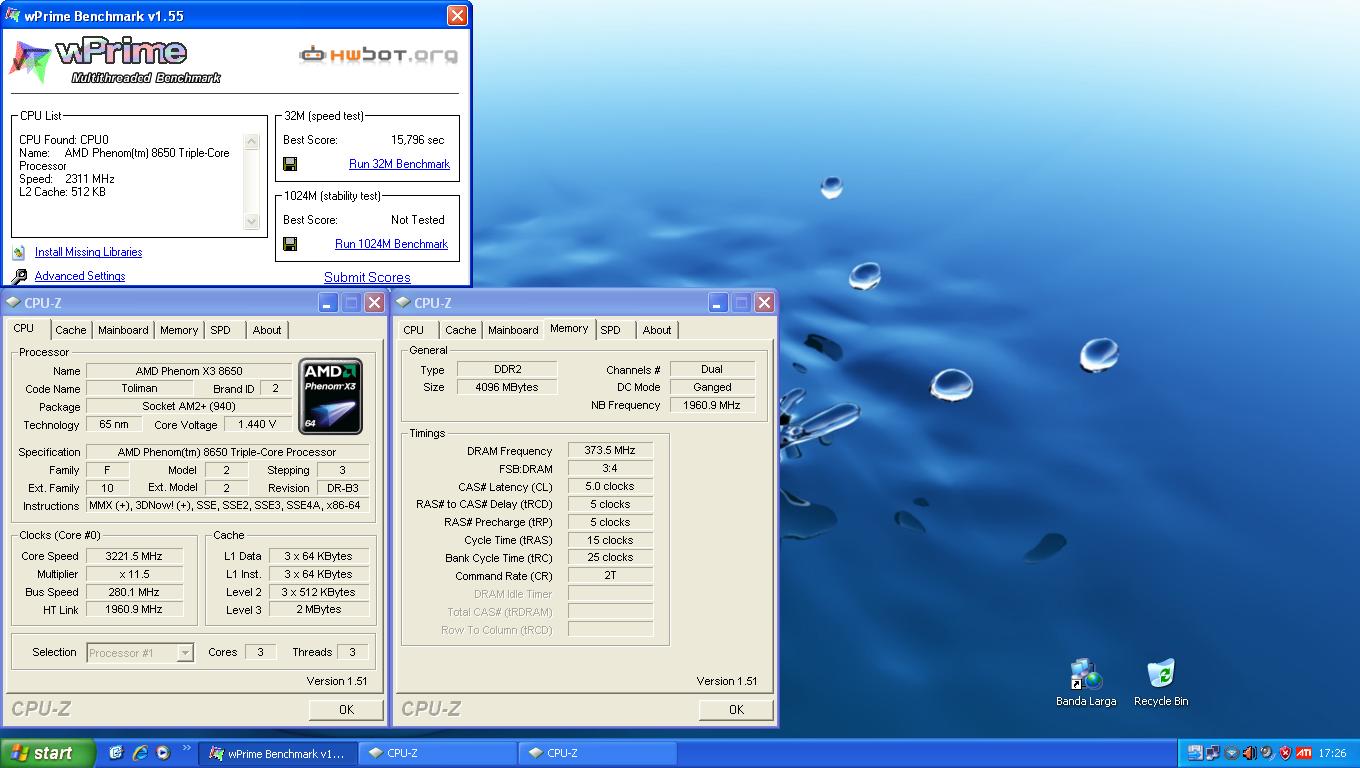Viewport: 1360px width, 768px height.
Task: Click the left CPU-Z title bar icon
Action: click(x=13, y=302)
